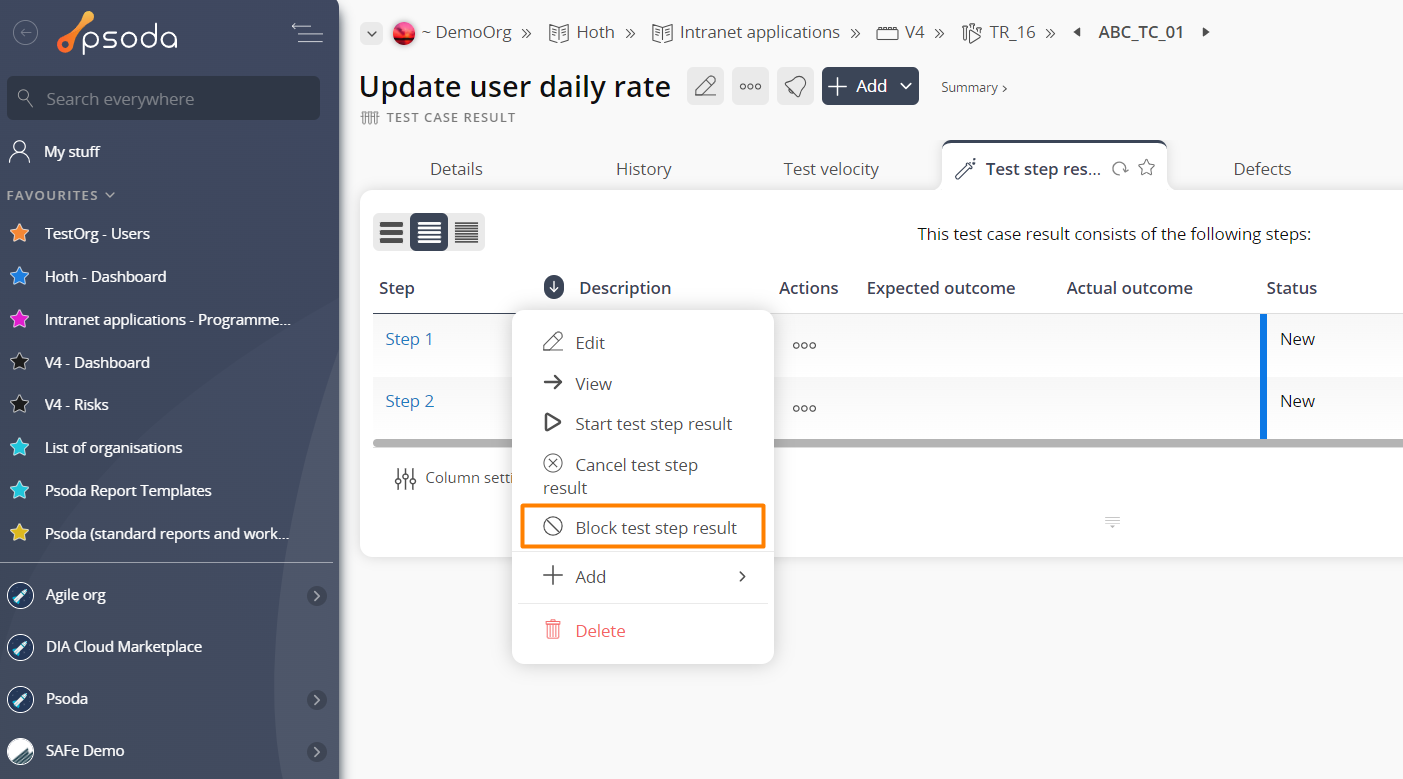Click the yellow star beside Psoda standard reports
The width and height of the screenshot is (1403, 779).
19,533
